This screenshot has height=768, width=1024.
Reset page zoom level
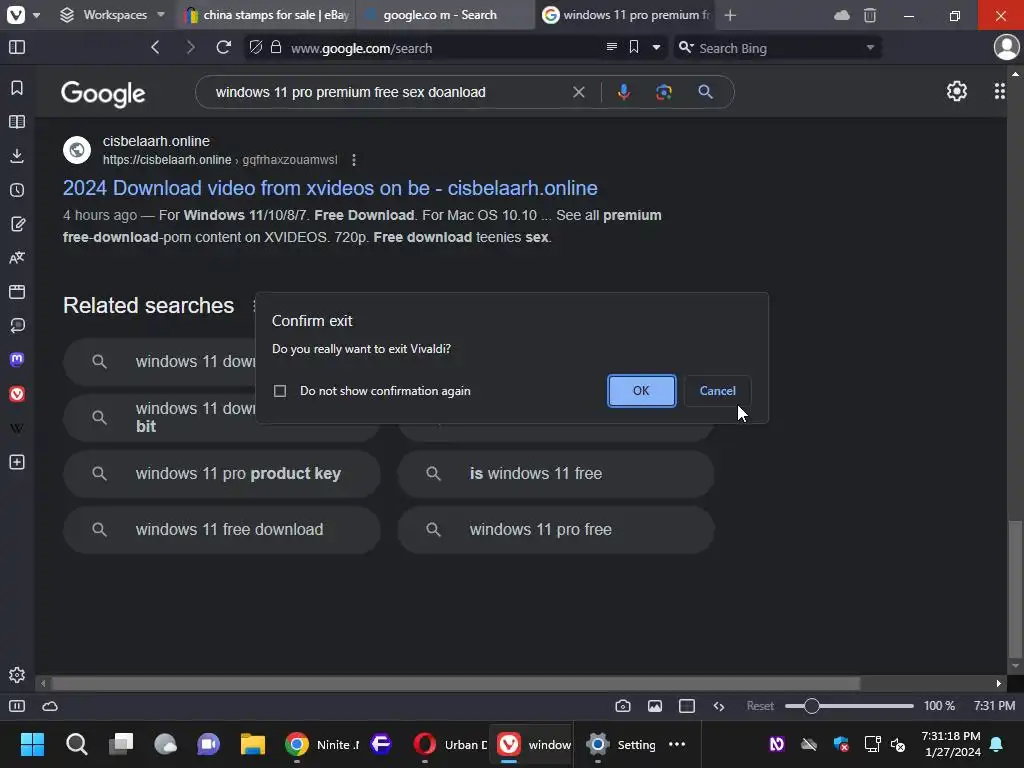point(760,706)
